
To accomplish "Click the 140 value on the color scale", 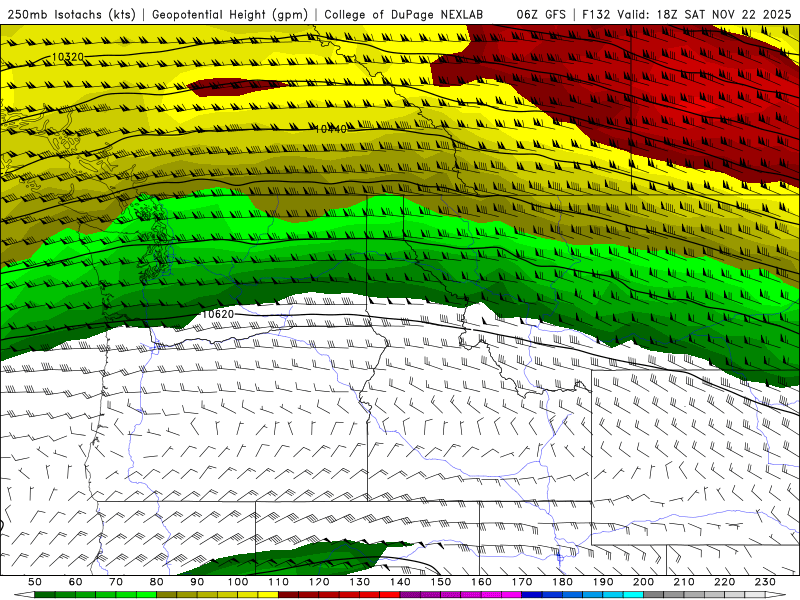I will pyautogui.click(x=401, y=582).
